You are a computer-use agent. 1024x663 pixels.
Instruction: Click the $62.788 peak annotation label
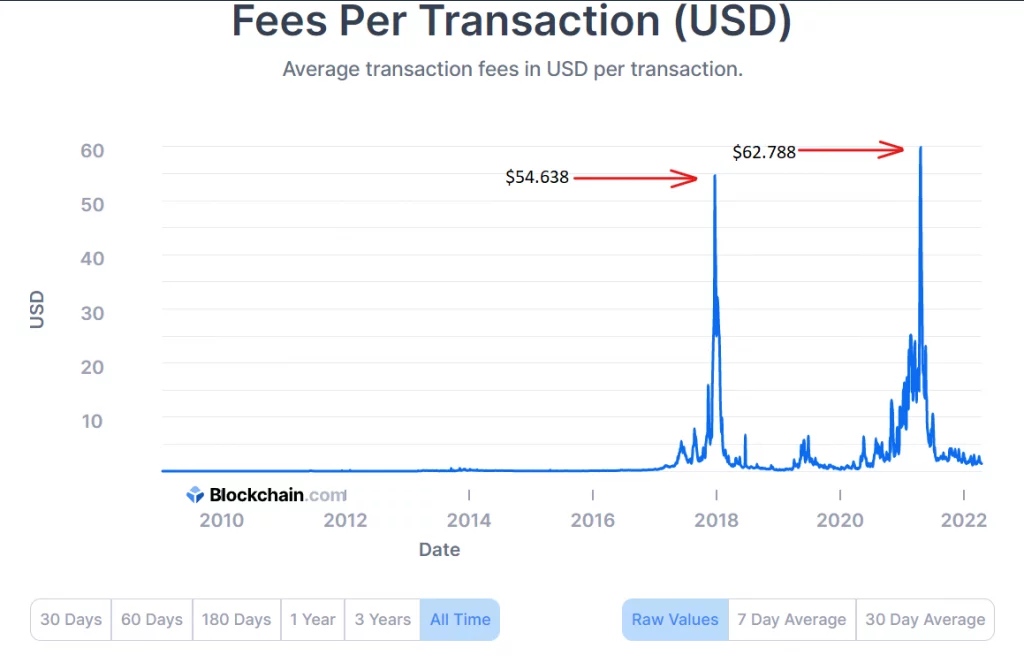[x=764, y=152]
